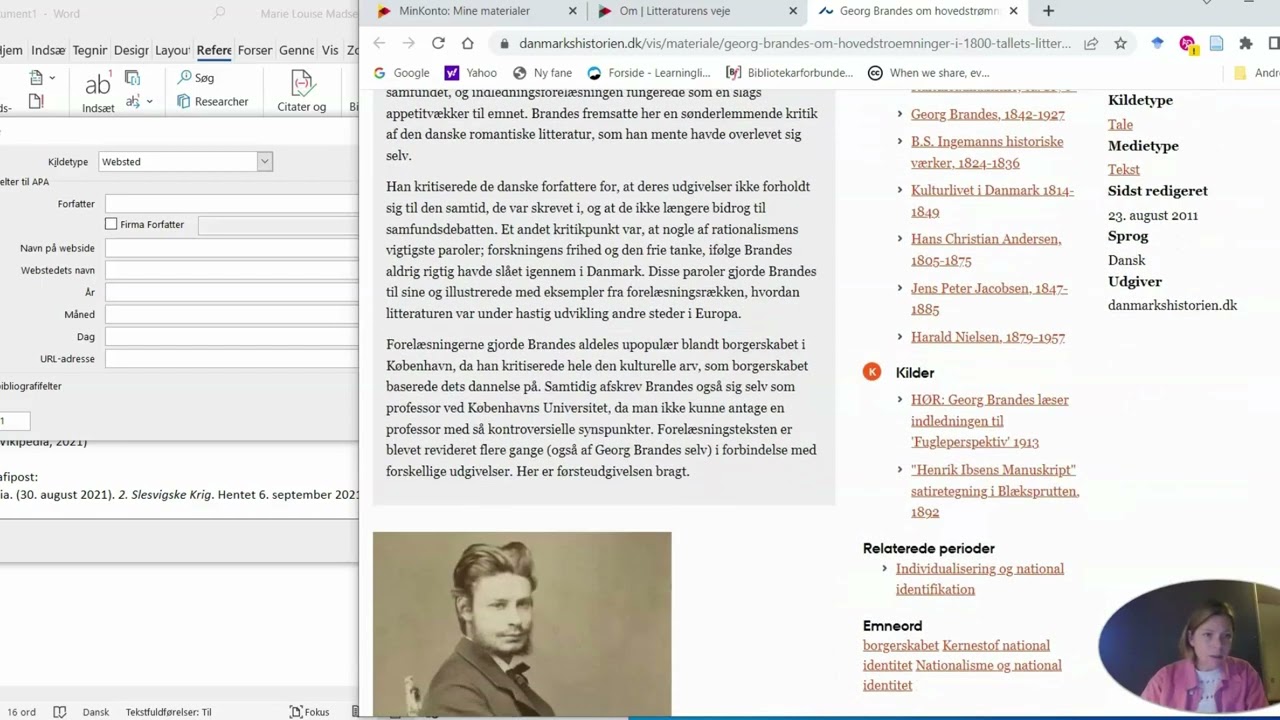Open the Design ribbon tab
The height and width of the screenshot is (720, 1280).
click(x=131, y=50)
